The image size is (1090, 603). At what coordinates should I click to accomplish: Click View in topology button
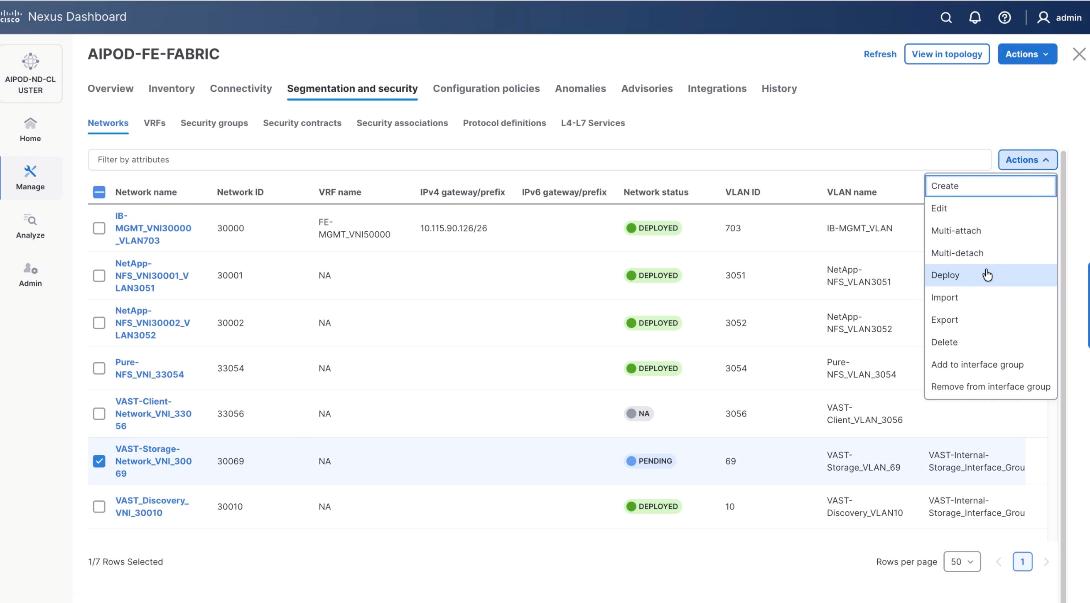tap(946, 53)
